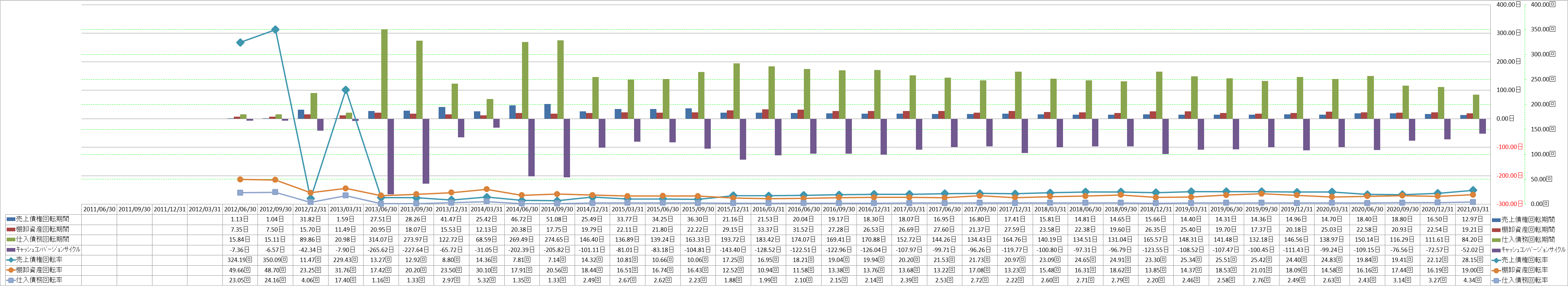Select cell with value 12.97日
Screen dimensions: 1568x286
point(1473,219)
